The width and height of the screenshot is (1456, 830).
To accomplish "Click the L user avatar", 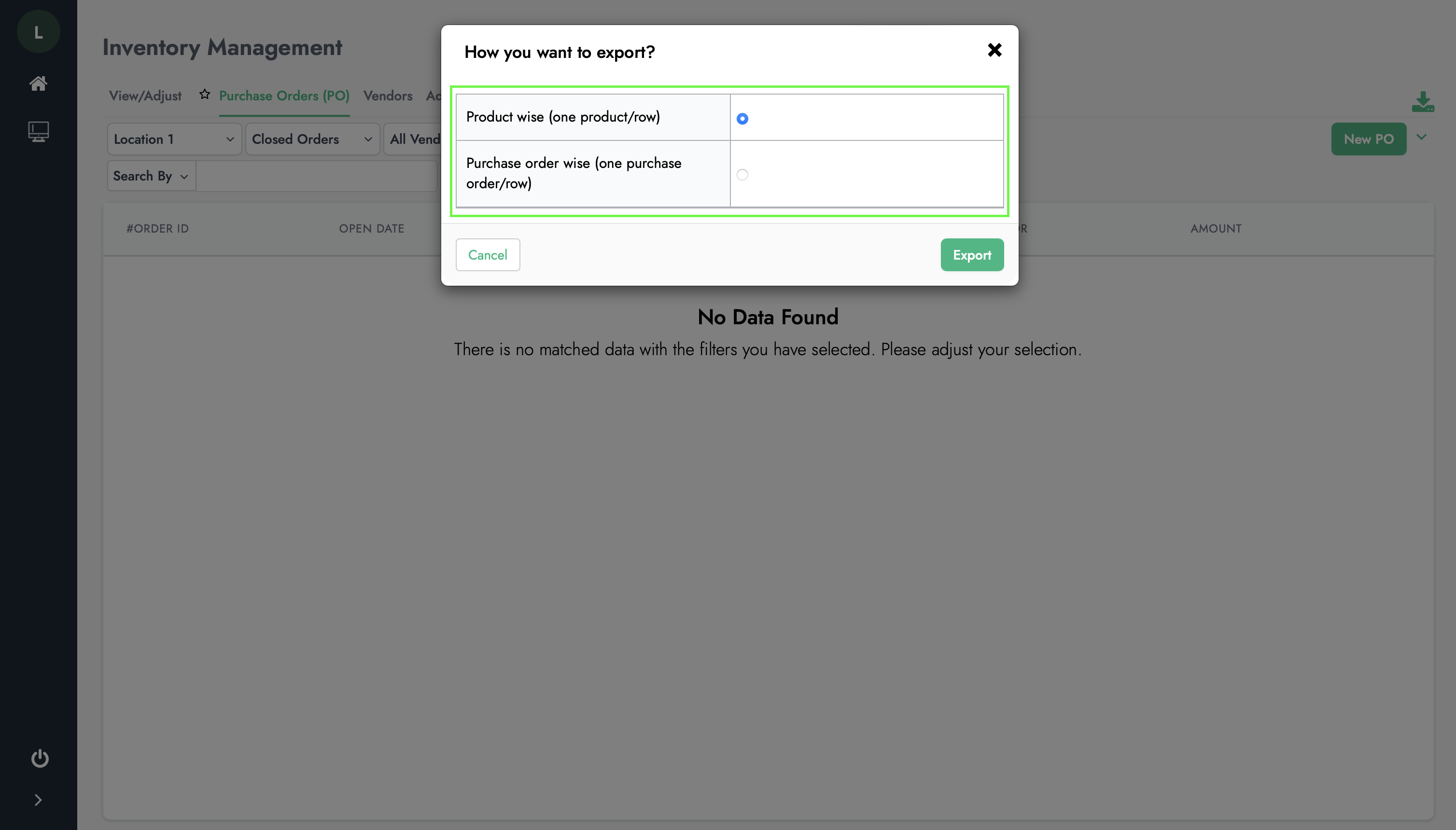I will pyautogui.click(x=38, y=32).
